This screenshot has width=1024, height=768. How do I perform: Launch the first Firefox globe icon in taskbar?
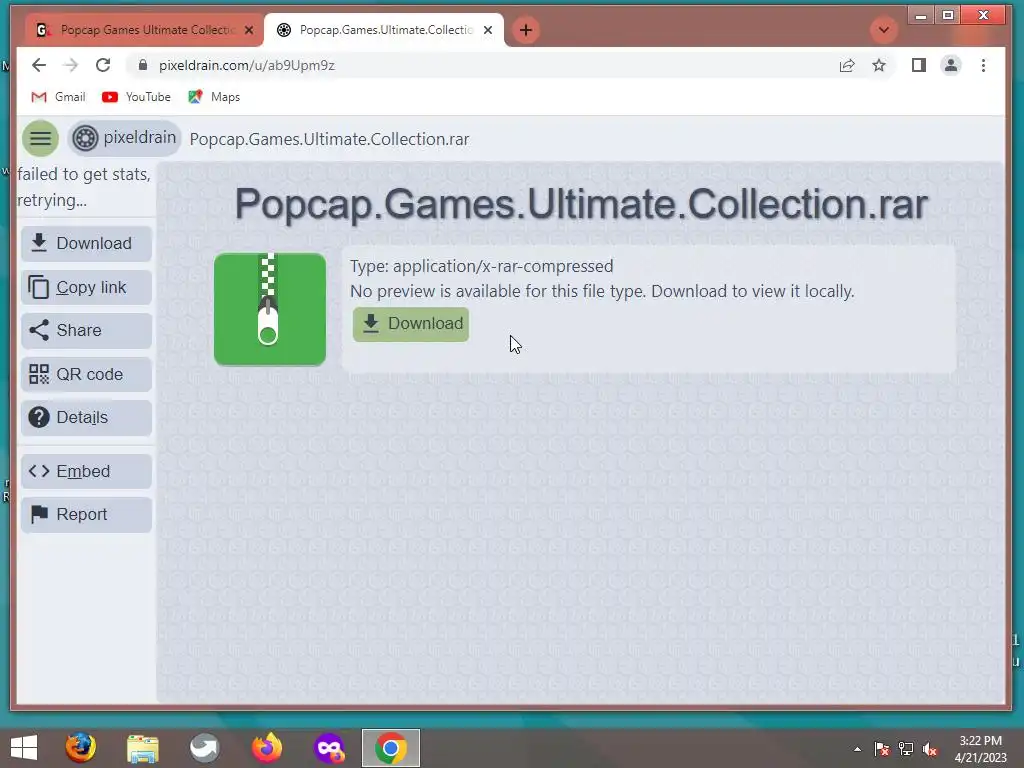80,748
